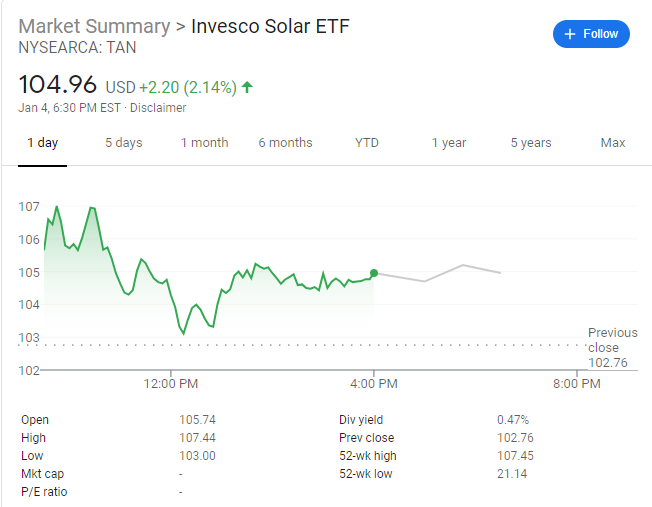Click the 52-wk high value 107.45
The width and height of the screenshot is (652, 507).
pyautogui.click(x=513, y=456)
